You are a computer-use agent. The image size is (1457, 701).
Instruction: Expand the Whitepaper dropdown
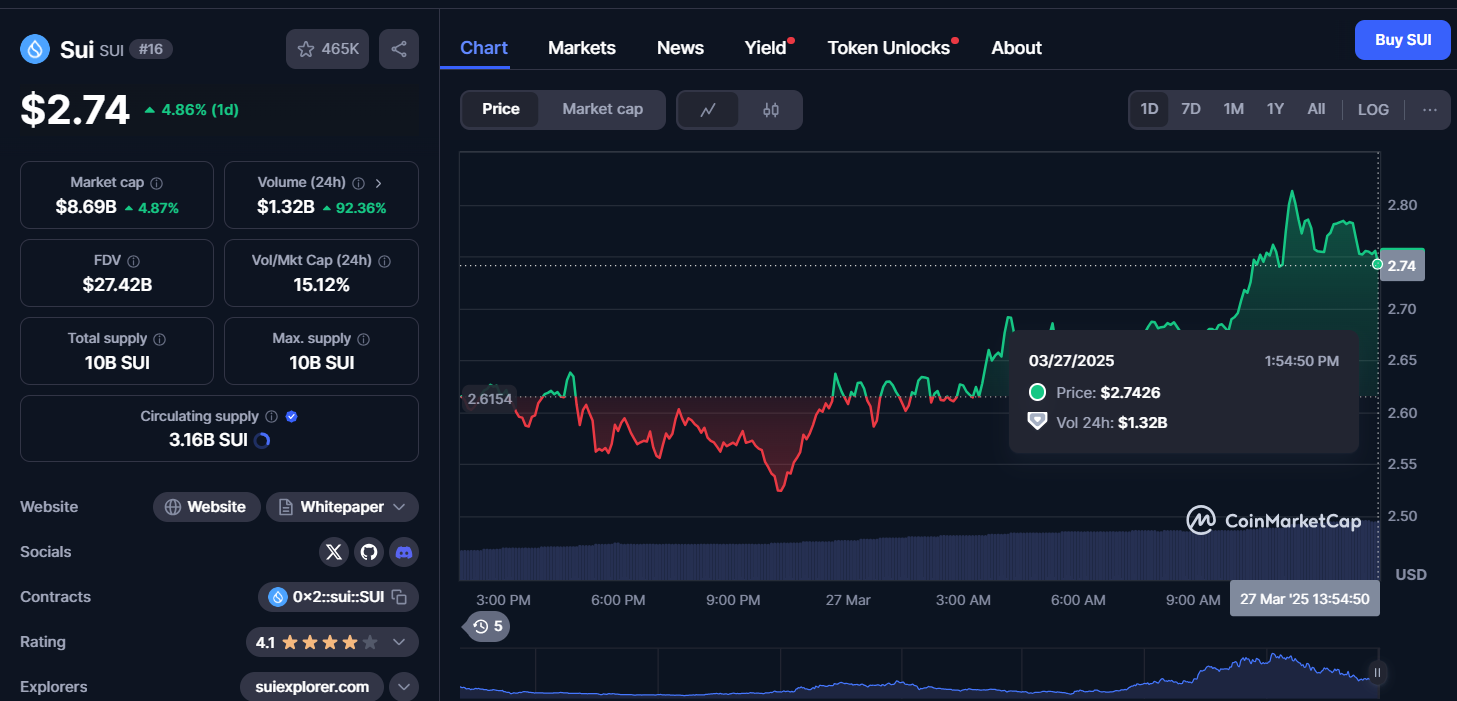[399, 507]
